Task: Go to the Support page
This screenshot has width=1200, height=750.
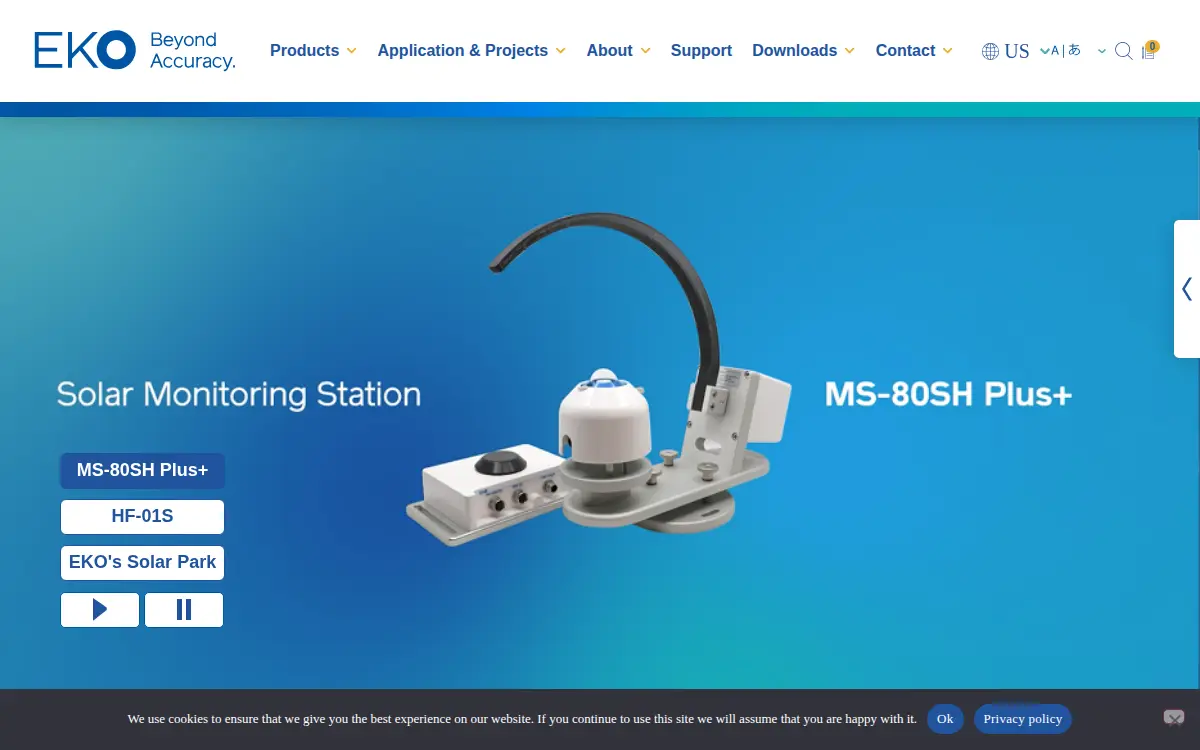Action: pos(701,51)
